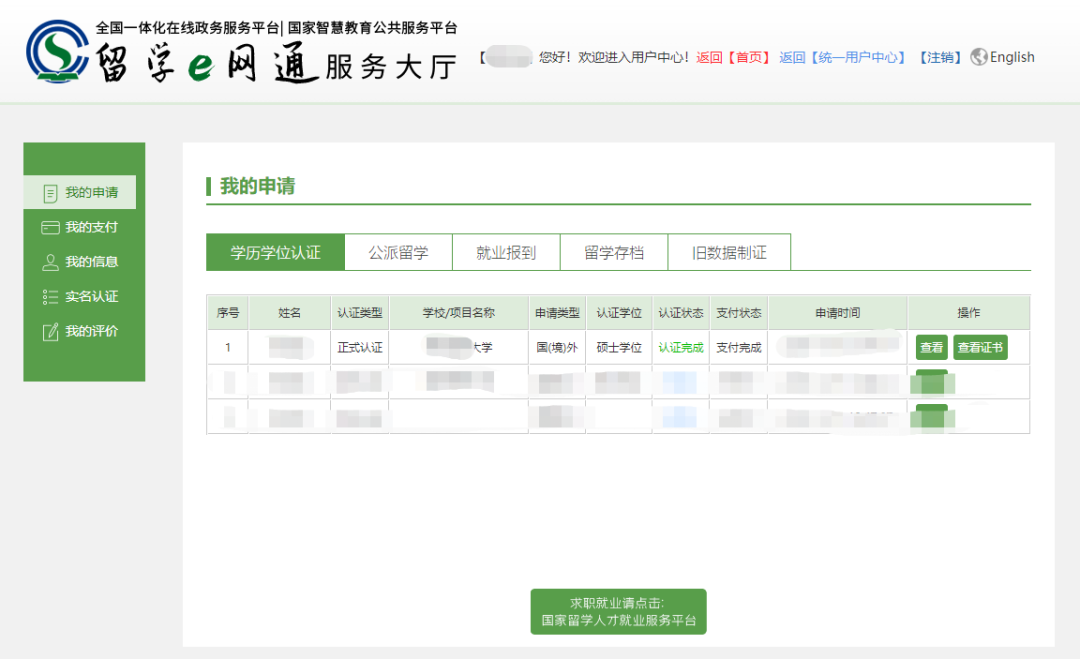
Task: Click the person icon beside 我的信息
Action: (50, 262)
